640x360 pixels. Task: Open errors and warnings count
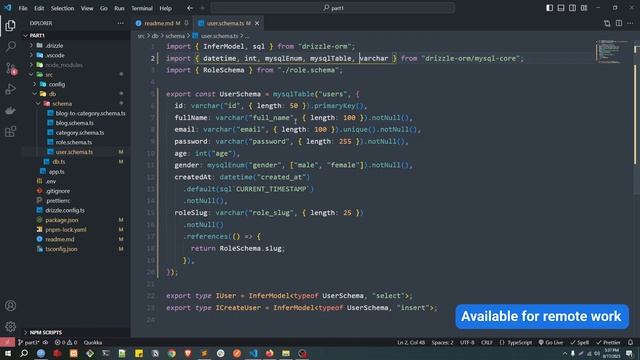tap(66, 342)
